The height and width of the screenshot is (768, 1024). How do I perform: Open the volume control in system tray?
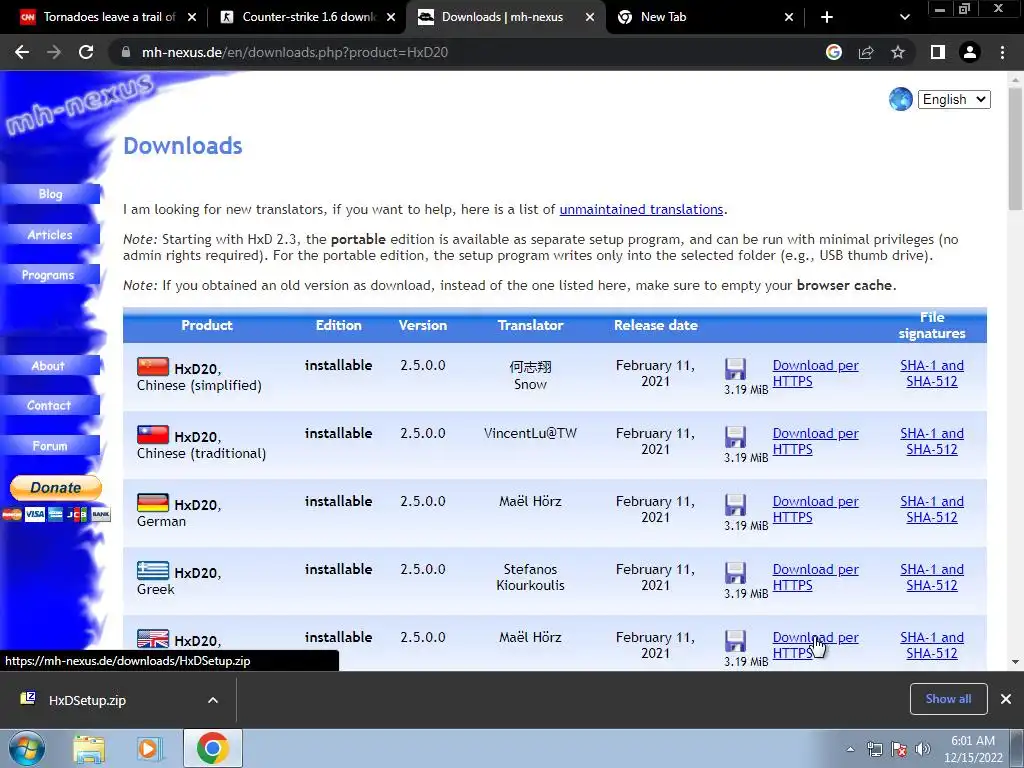pyautogui.click(x=923, y=749)
